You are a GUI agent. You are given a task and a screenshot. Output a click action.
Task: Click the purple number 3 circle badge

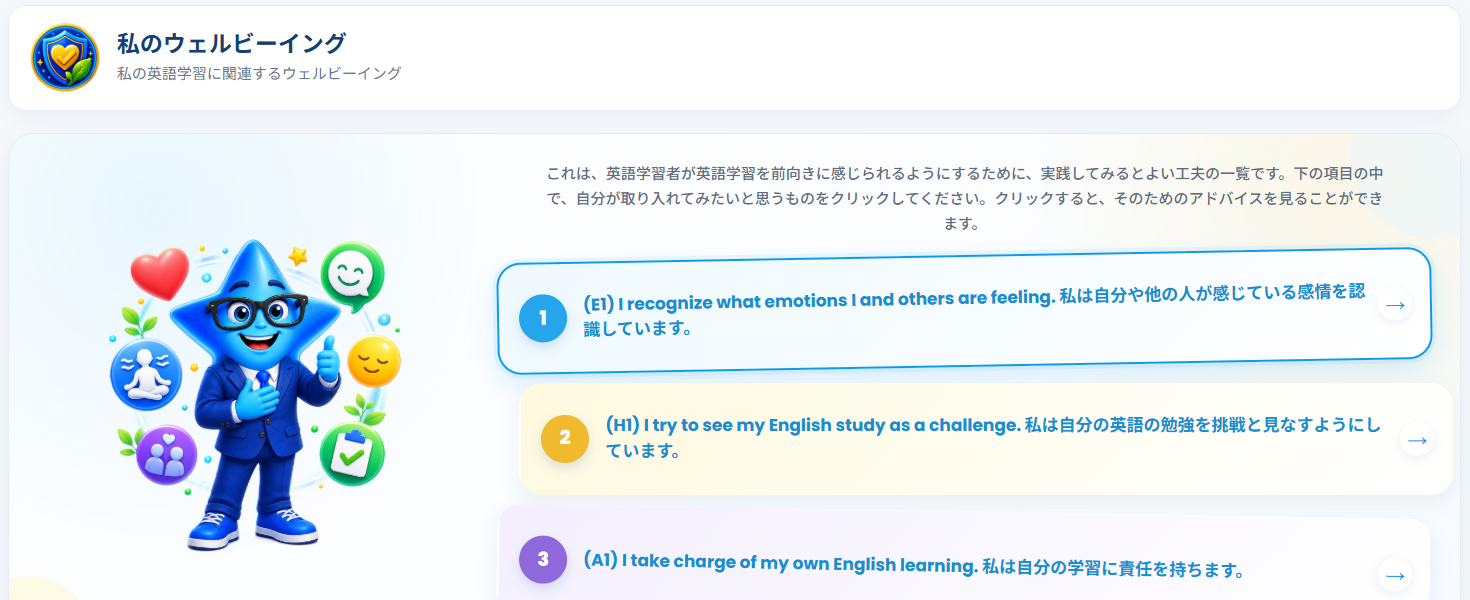click(543, 560)
